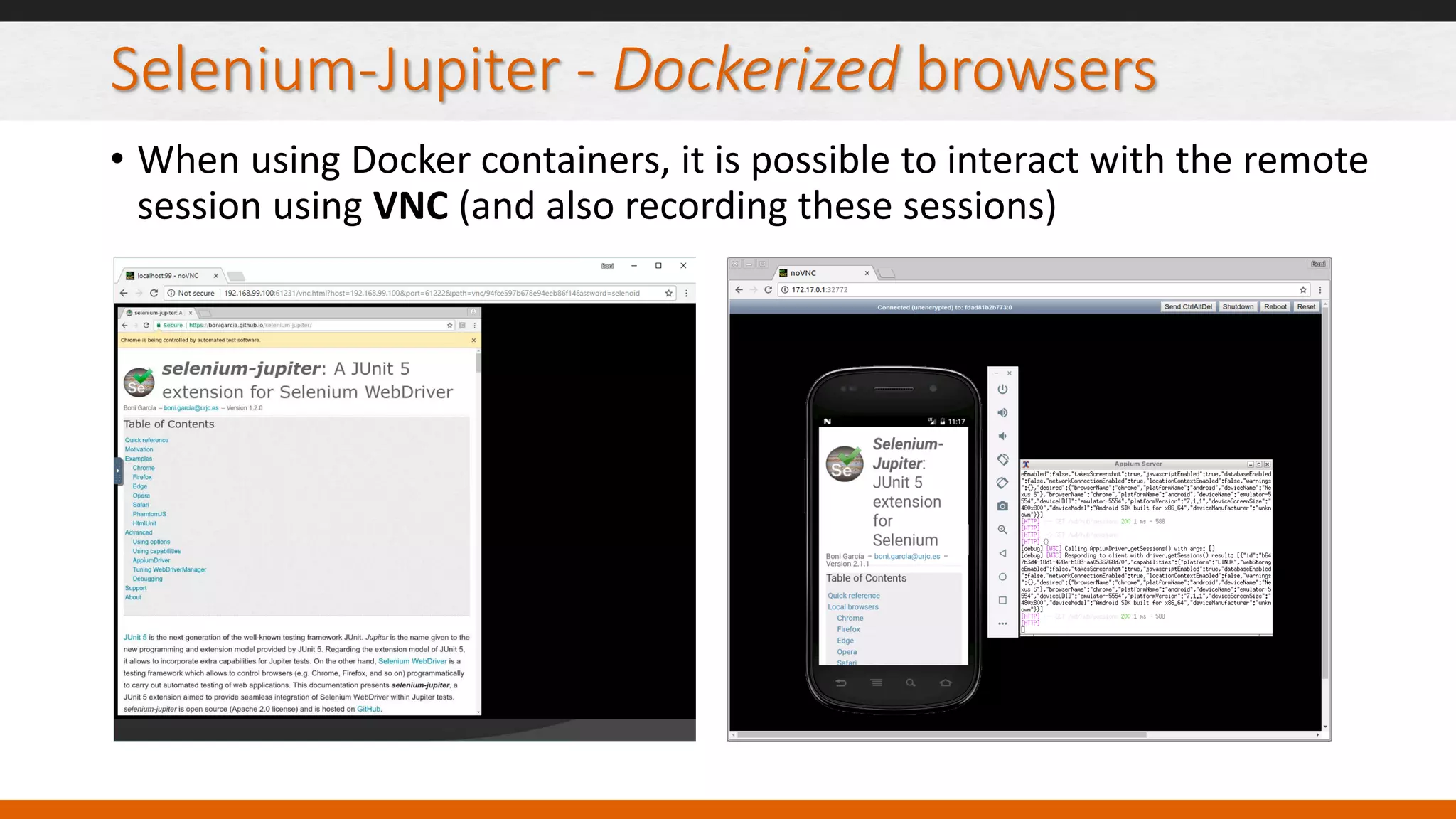Select inner selenium-jupiter browser tab
The width and height of the screenshot is (1456, 819).
click(x=158, y=313)
